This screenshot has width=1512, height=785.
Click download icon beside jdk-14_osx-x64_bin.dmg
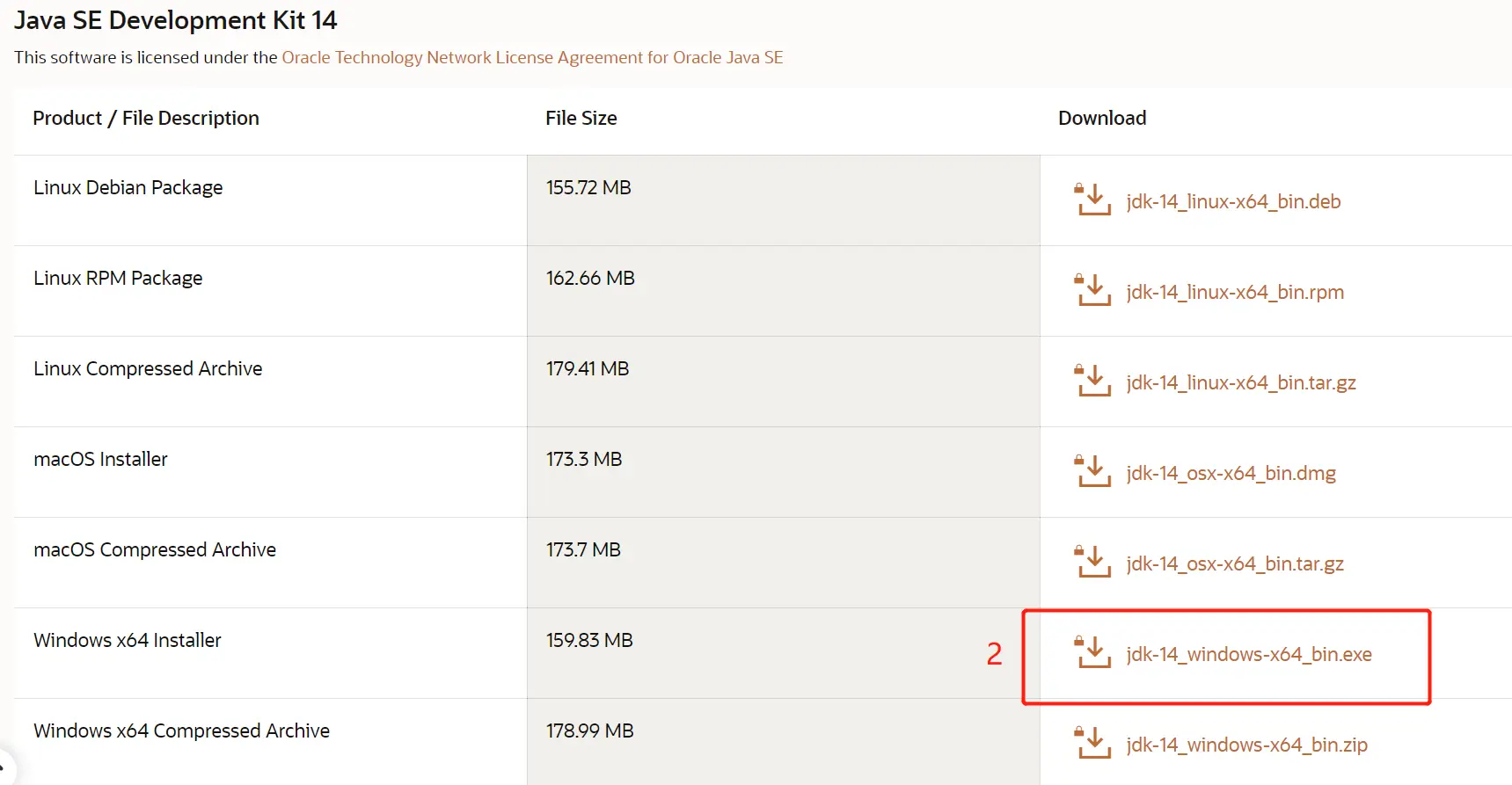click(x=1092, y=471)
